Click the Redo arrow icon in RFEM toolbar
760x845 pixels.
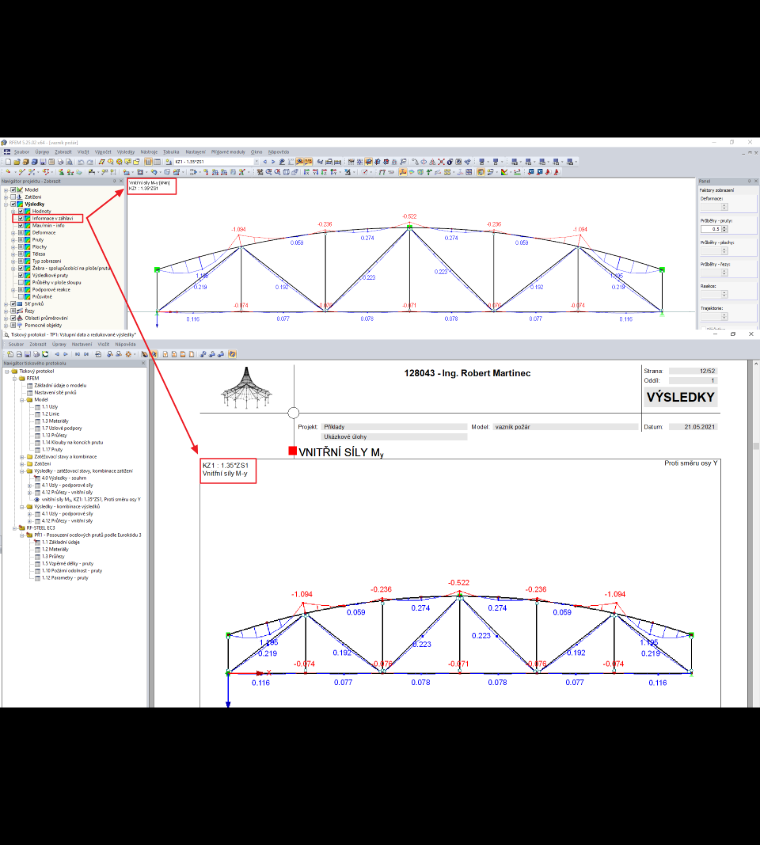pos(89,162)
